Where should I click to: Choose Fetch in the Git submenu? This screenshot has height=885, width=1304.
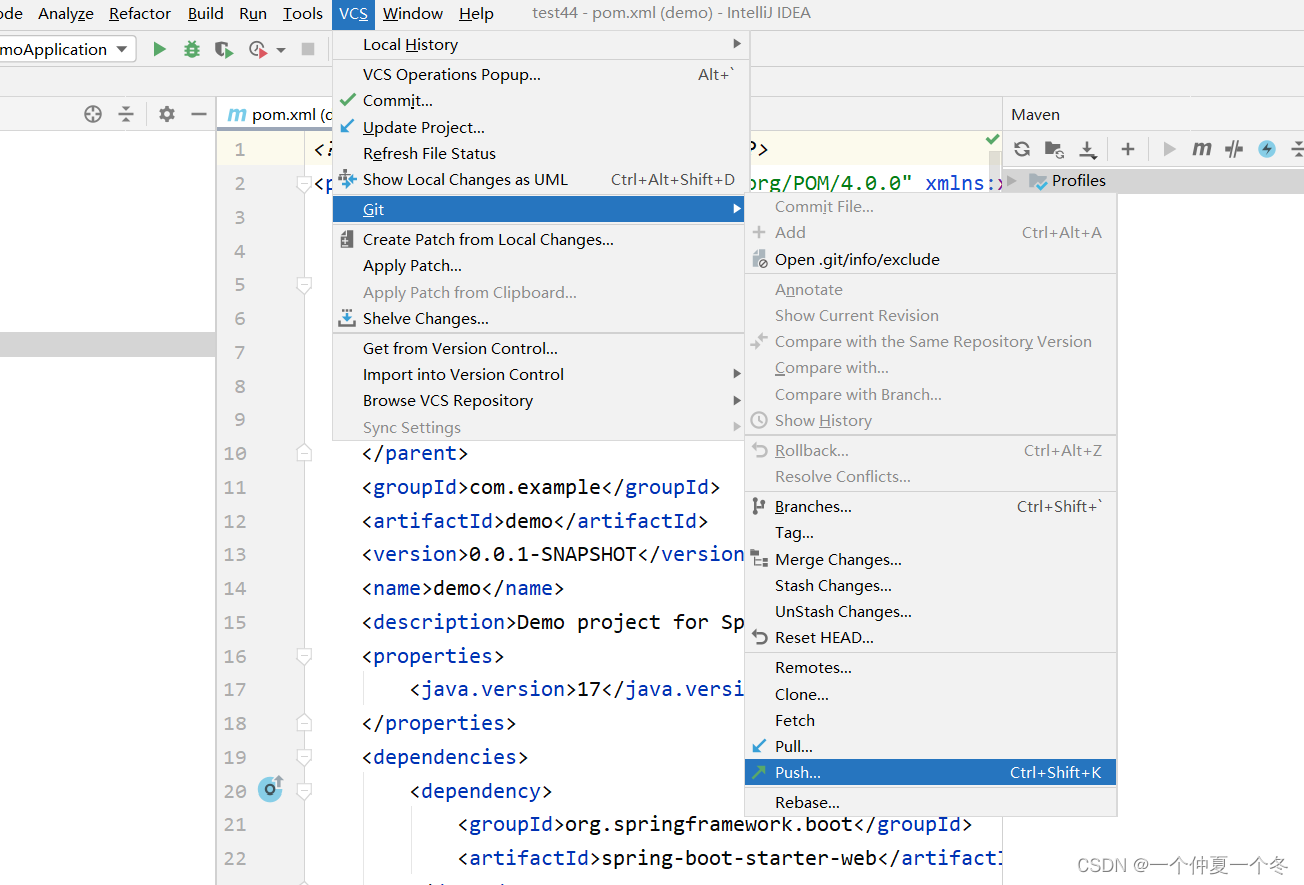tap(931, 720)
